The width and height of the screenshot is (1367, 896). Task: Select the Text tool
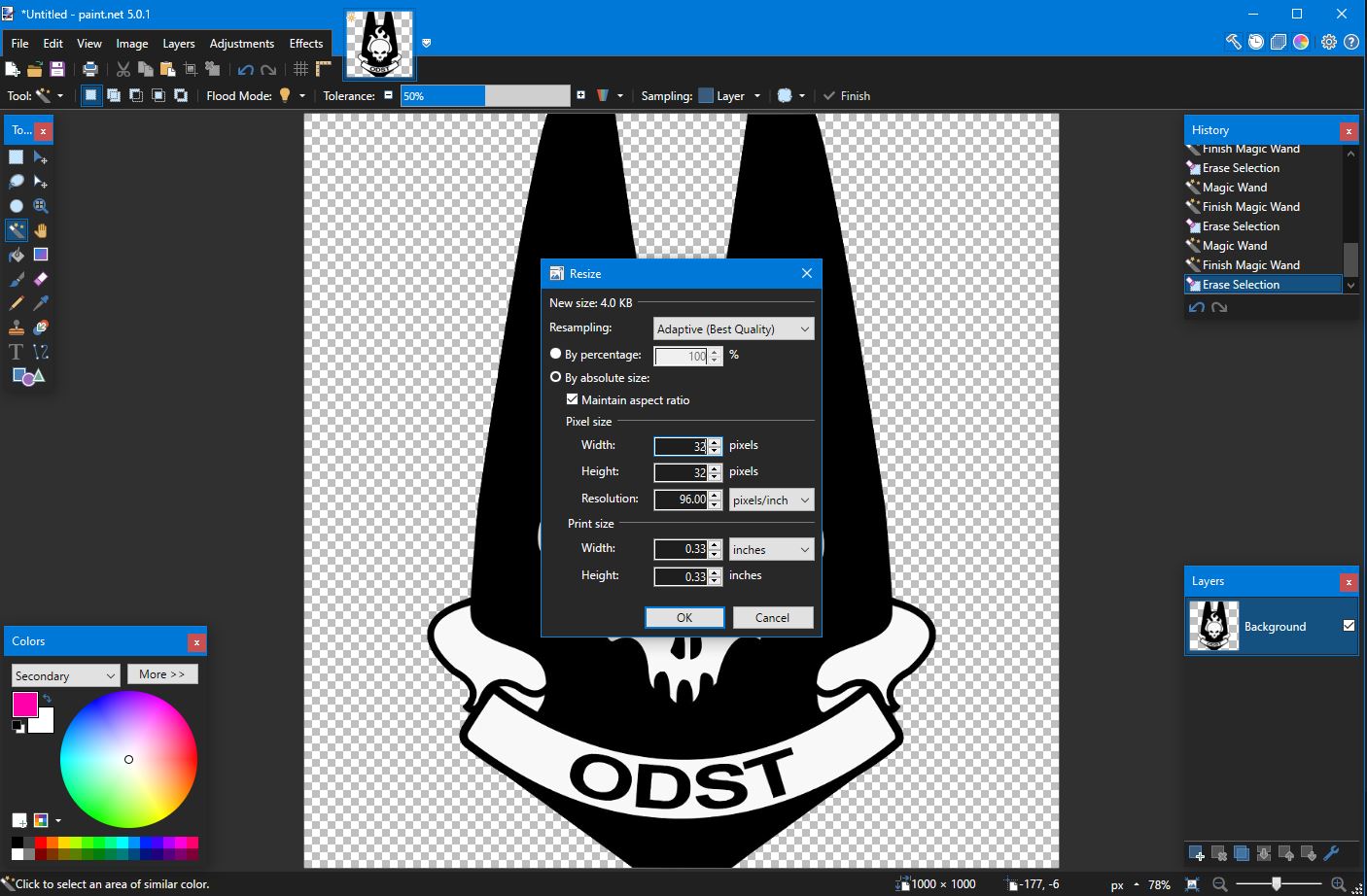click(x=17, y=352)
